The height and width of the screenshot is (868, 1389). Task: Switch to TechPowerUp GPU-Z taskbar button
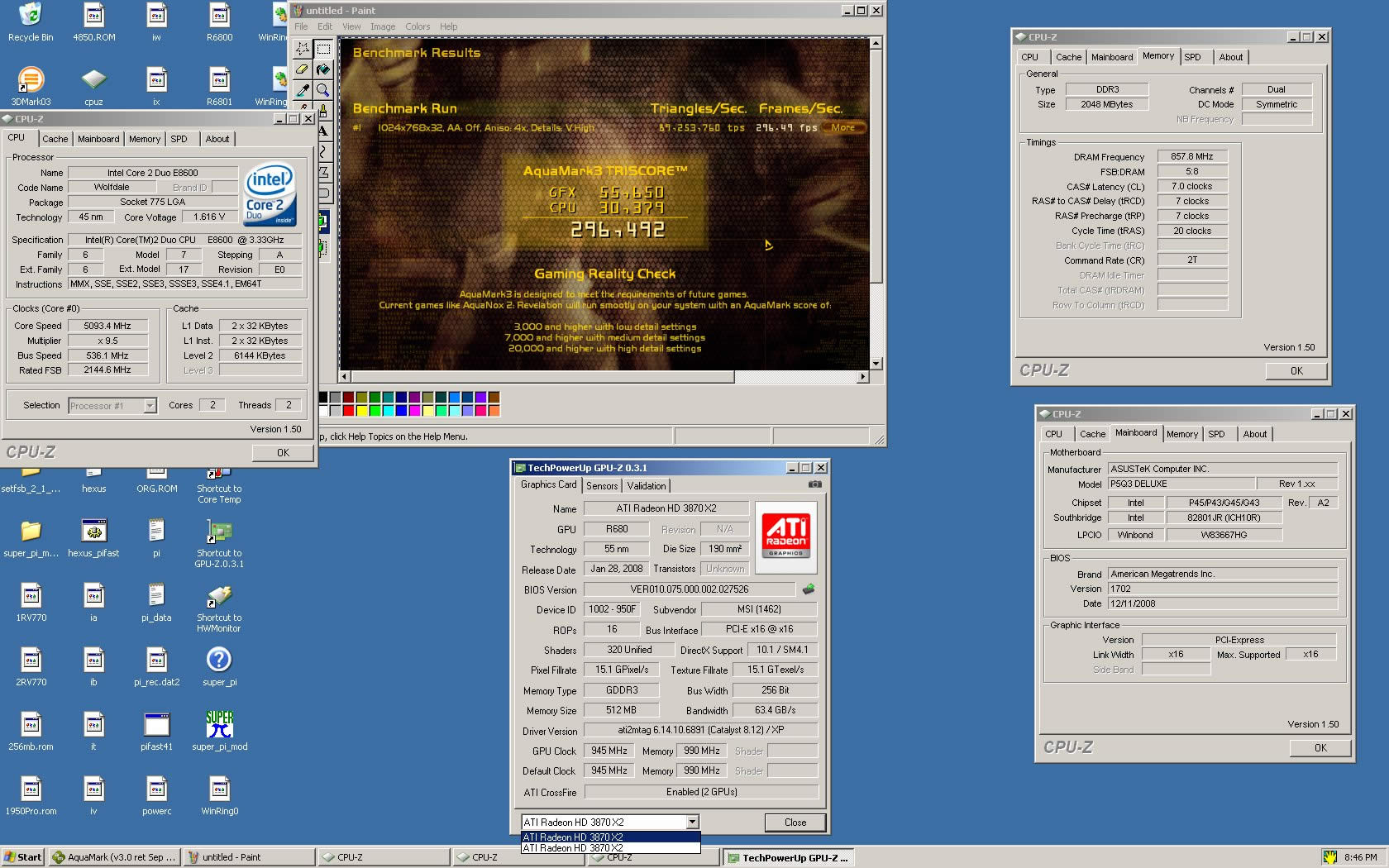coord(789,857)
